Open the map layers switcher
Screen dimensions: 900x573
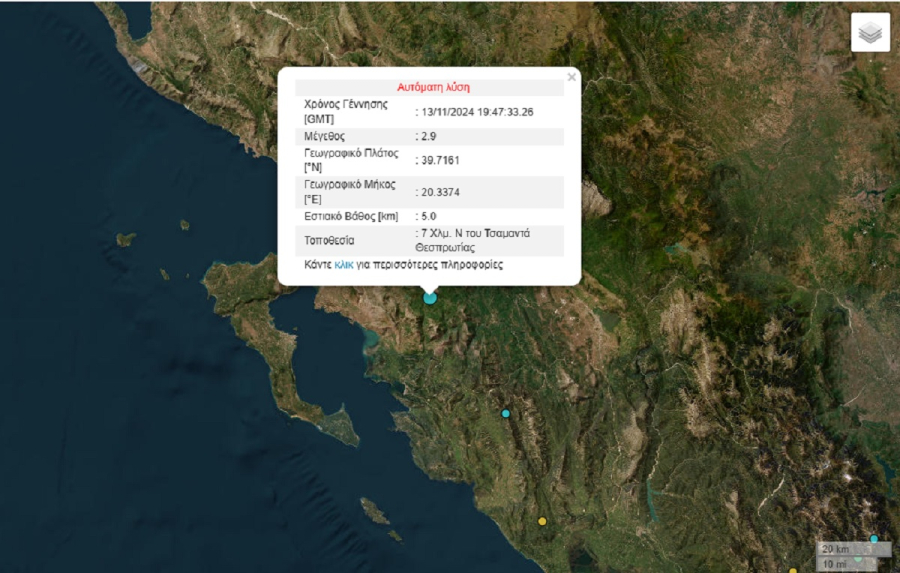[870, 33]
